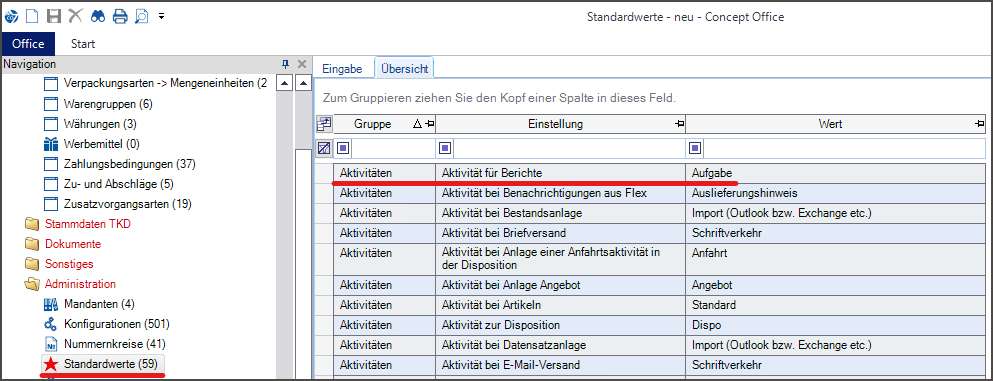This screenshot has height=381, width=993.
Task: Click the delete X icon in quick toolbar
Action: point(76,16)
